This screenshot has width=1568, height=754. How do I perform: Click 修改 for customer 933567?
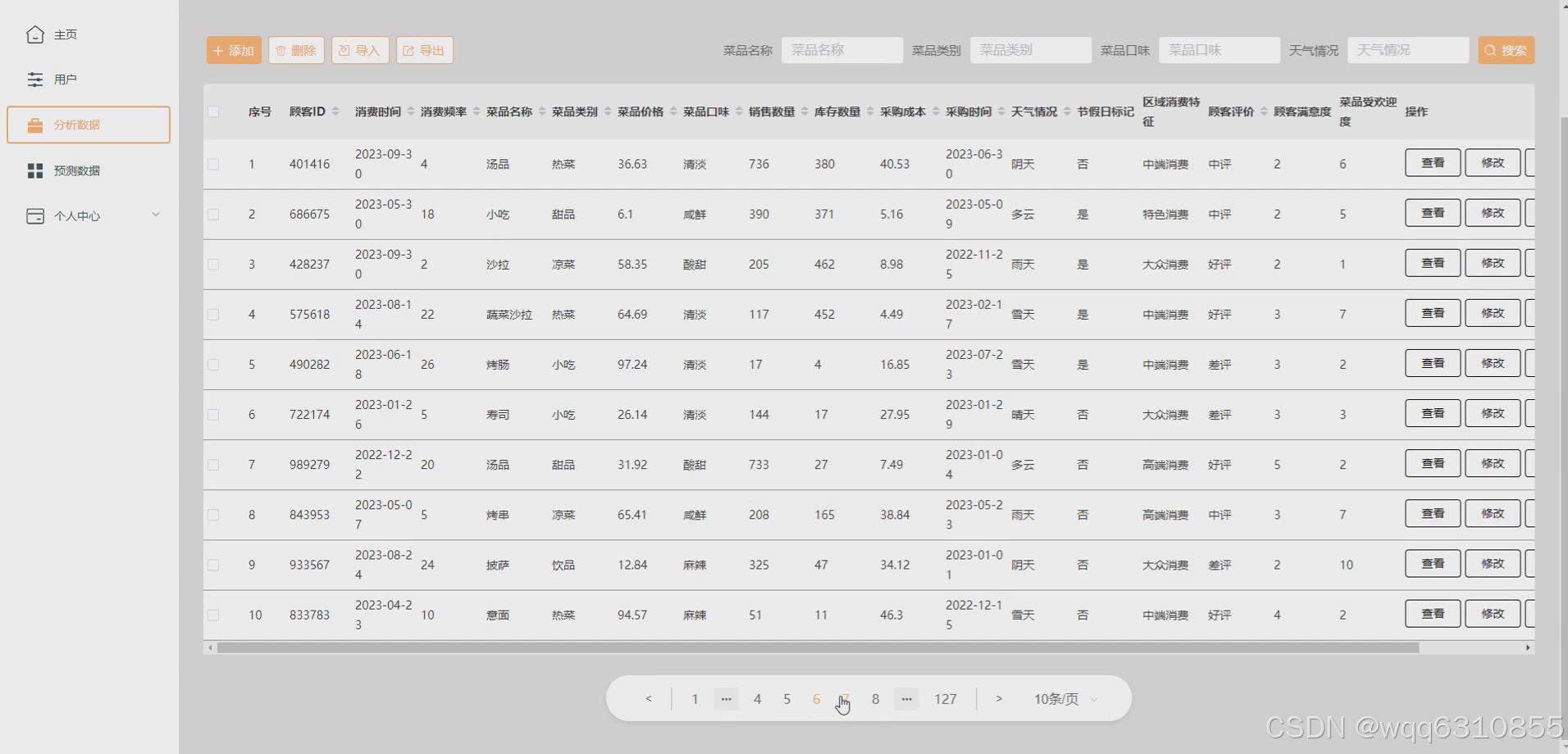pos(1493,563)
